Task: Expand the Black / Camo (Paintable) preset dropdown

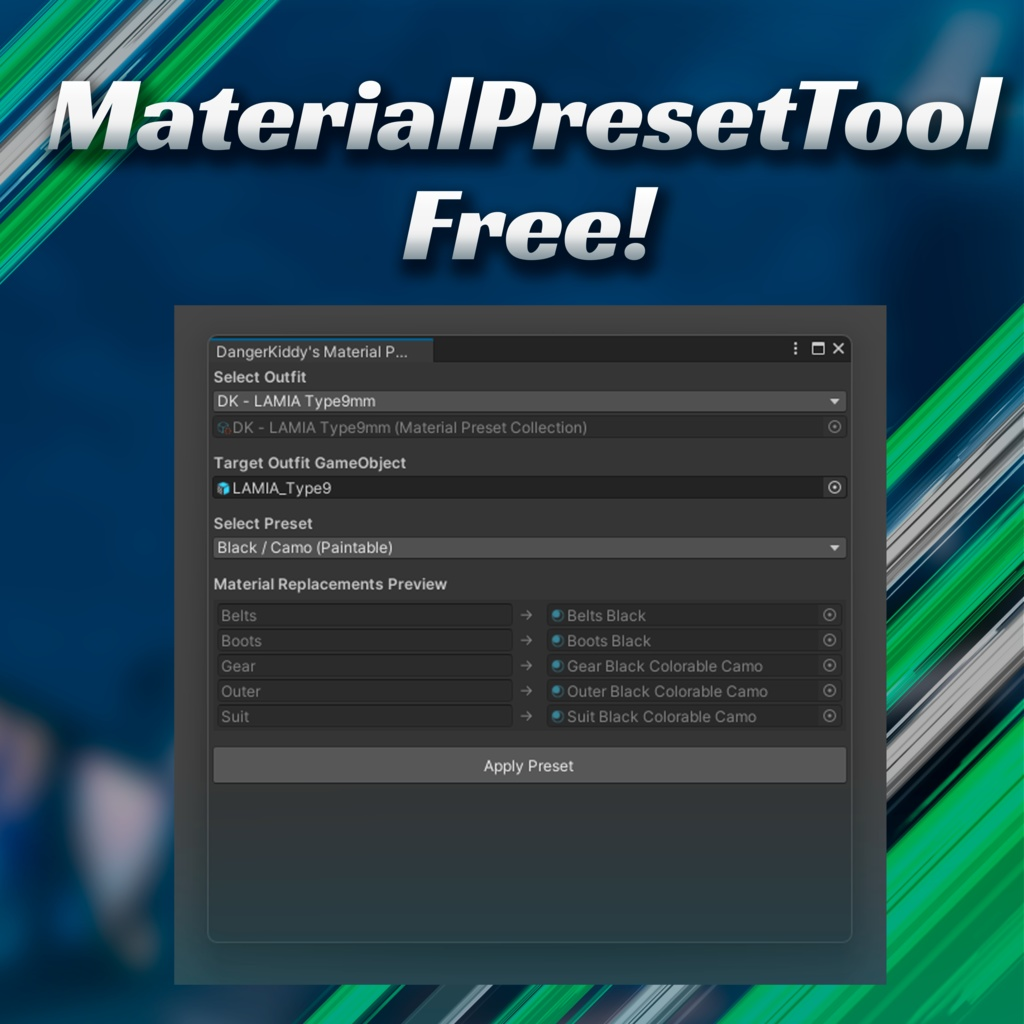Action: point(530,548)
